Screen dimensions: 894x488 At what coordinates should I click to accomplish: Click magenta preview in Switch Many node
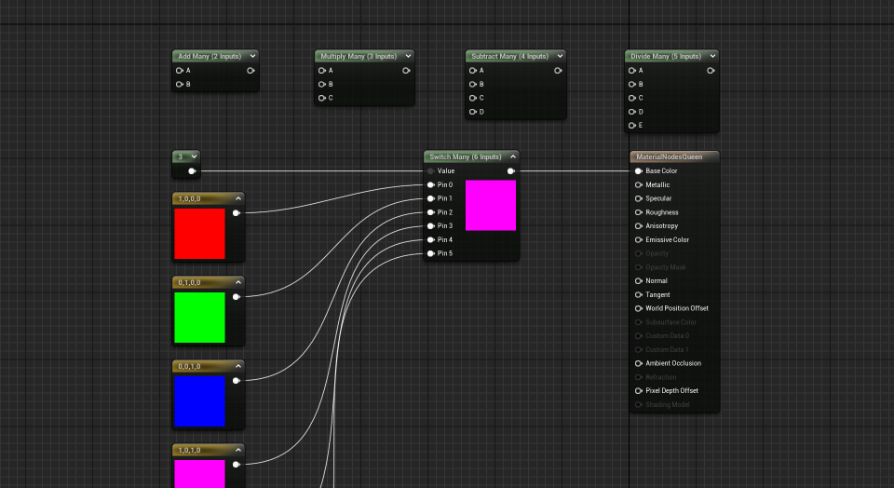pos(490,206)
